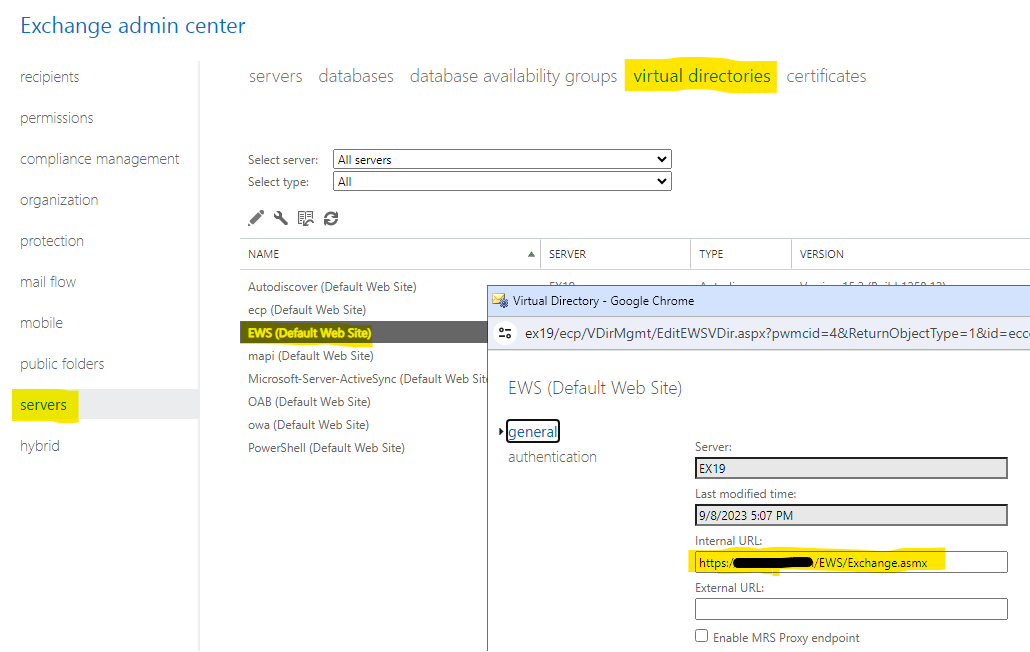
Task: Click the TYPE column header
Action: click(x=711, y=254)
